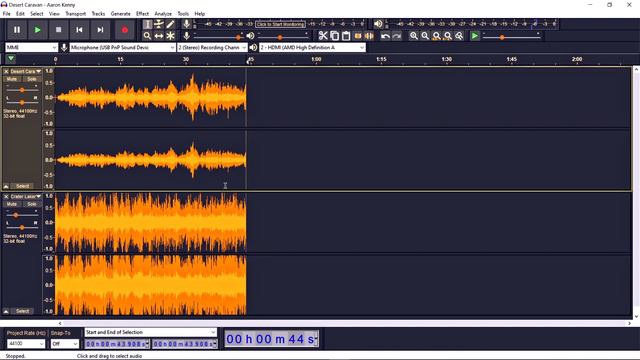
Task: Click the Undo arrow icon
Action: pyautogui.click(x=385, y=36)
